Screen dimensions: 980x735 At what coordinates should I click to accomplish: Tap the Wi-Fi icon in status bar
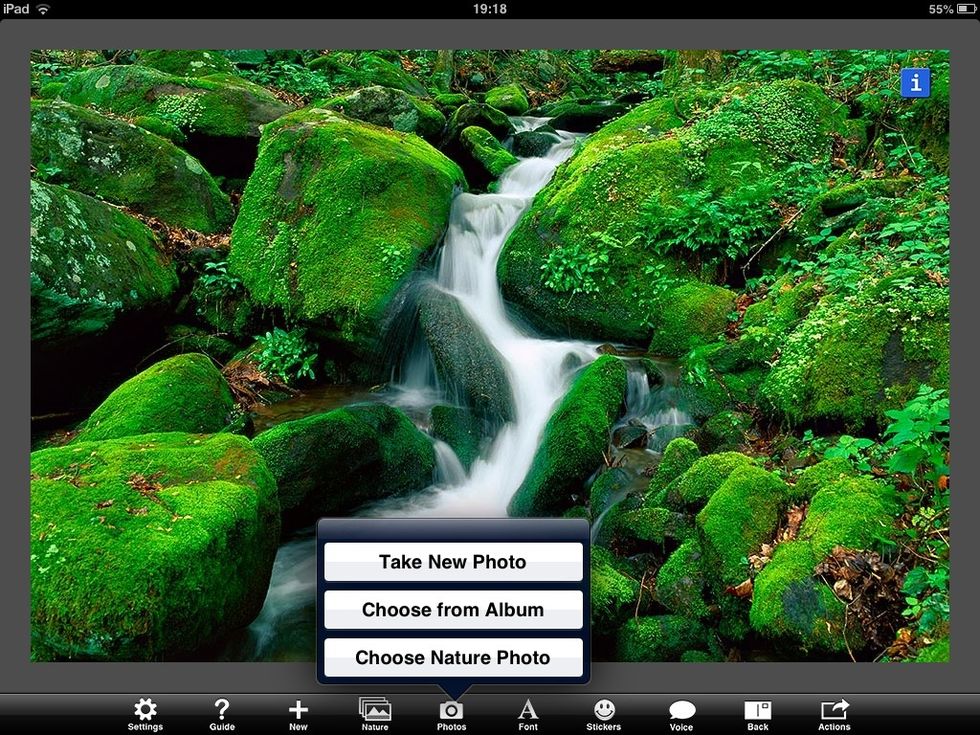pos(44,9)
